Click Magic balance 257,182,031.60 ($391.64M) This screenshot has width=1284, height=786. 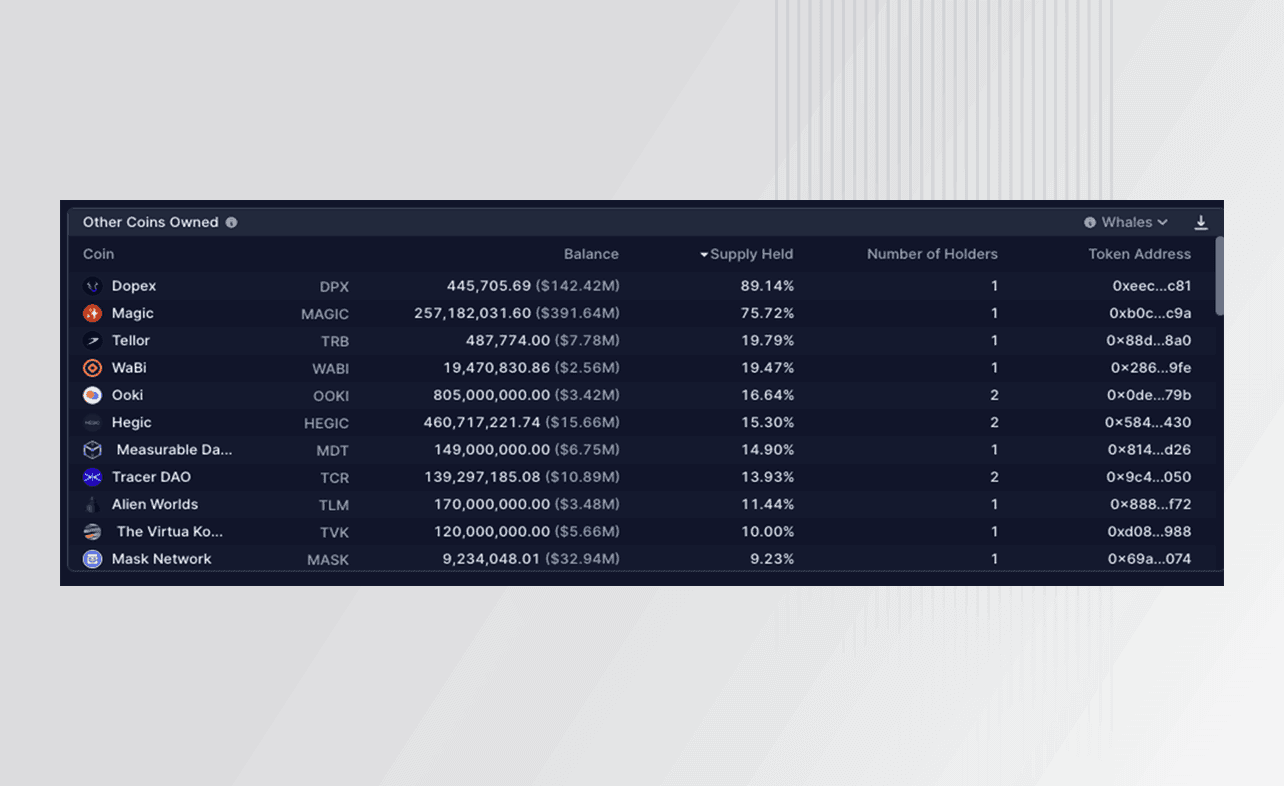pos(517,314)
